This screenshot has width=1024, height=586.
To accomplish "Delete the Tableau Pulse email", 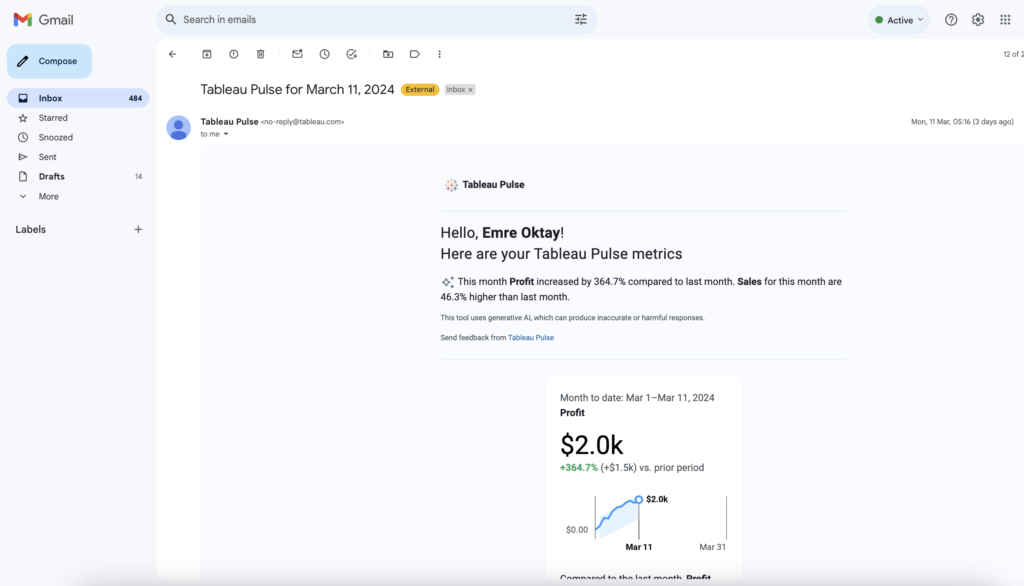I will pyautogui.click(x=260, y=54).
